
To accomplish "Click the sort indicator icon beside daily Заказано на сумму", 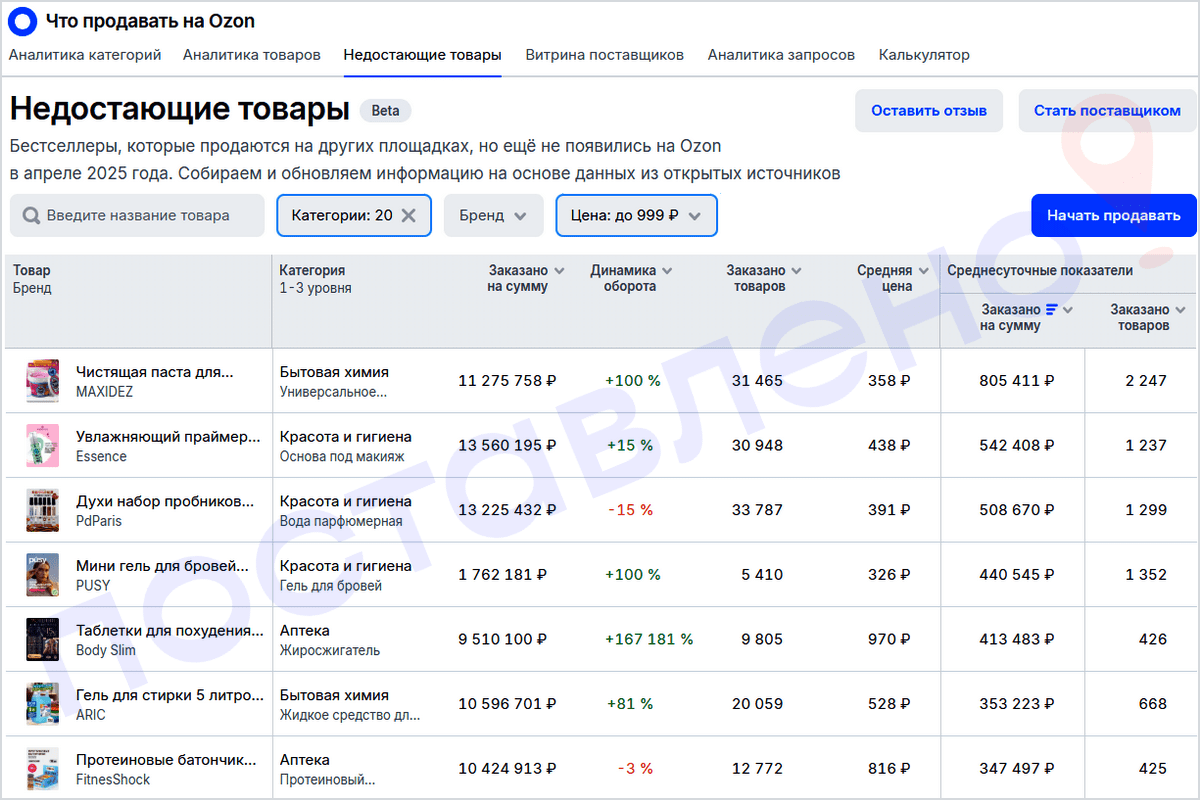I will (1051, 310).
